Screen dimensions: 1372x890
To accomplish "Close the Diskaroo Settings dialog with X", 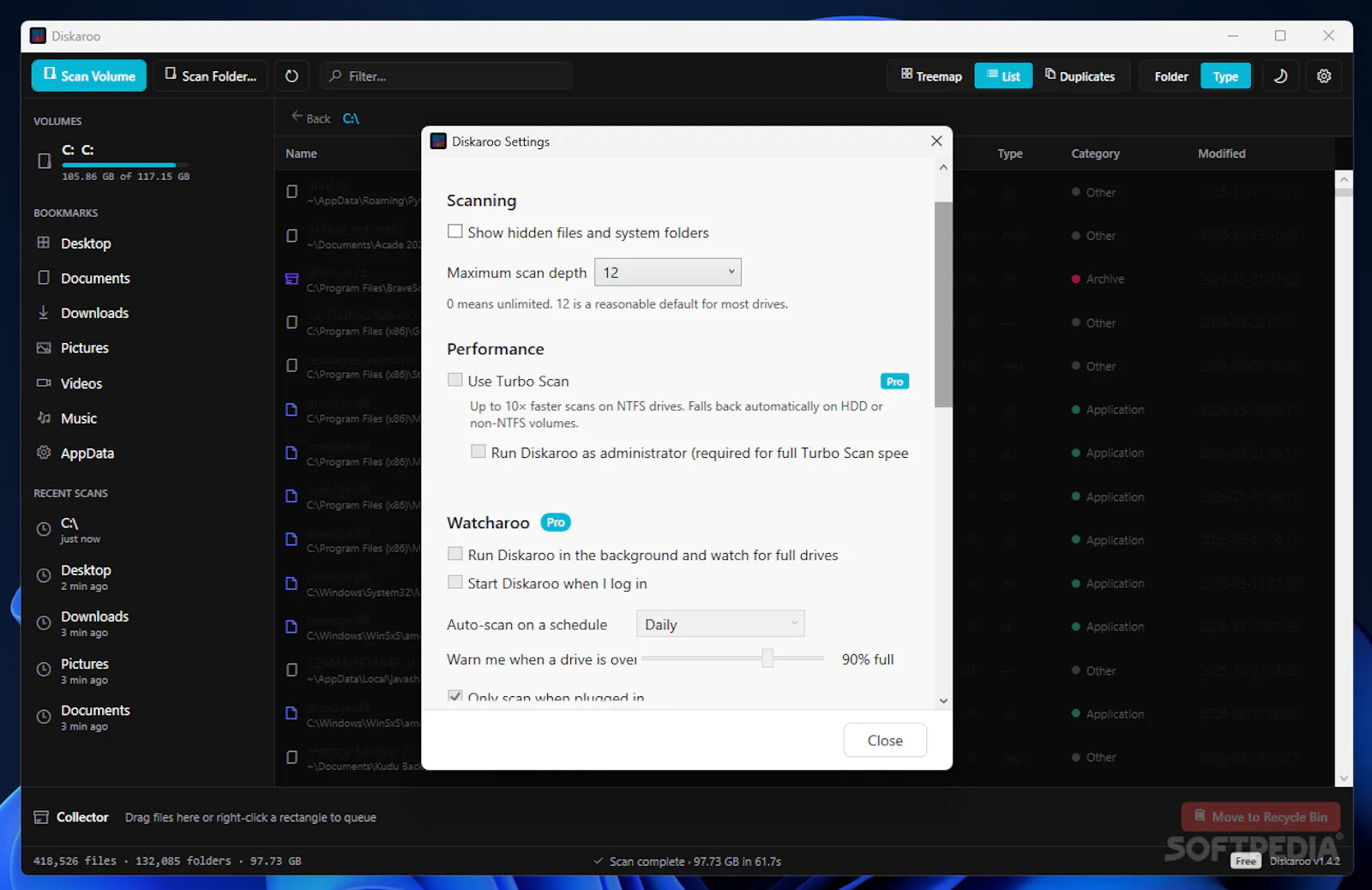I will [936, 141].
